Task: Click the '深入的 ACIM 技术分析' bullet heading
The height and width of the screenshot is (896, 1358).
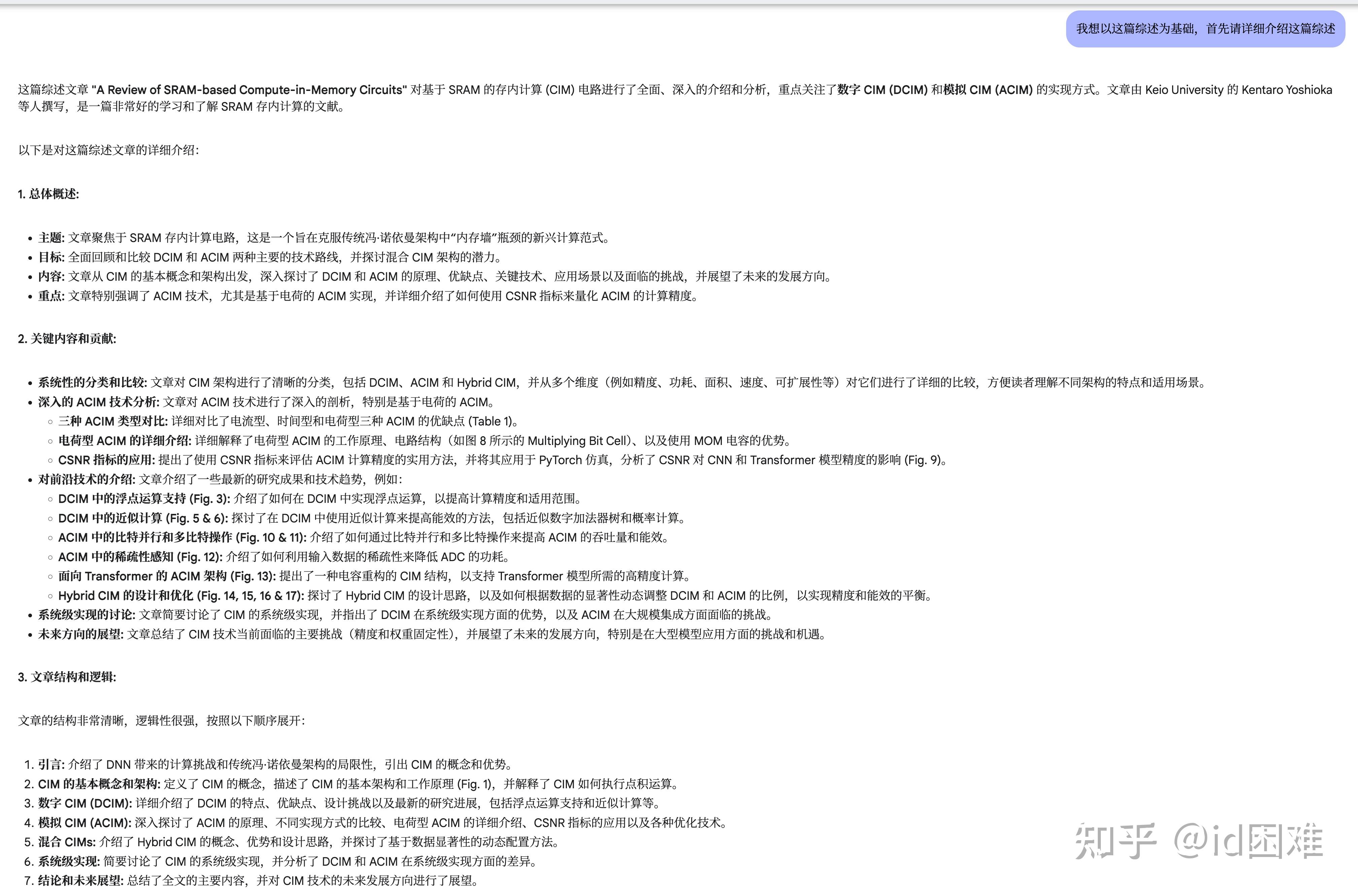Action: pos(98,402)
